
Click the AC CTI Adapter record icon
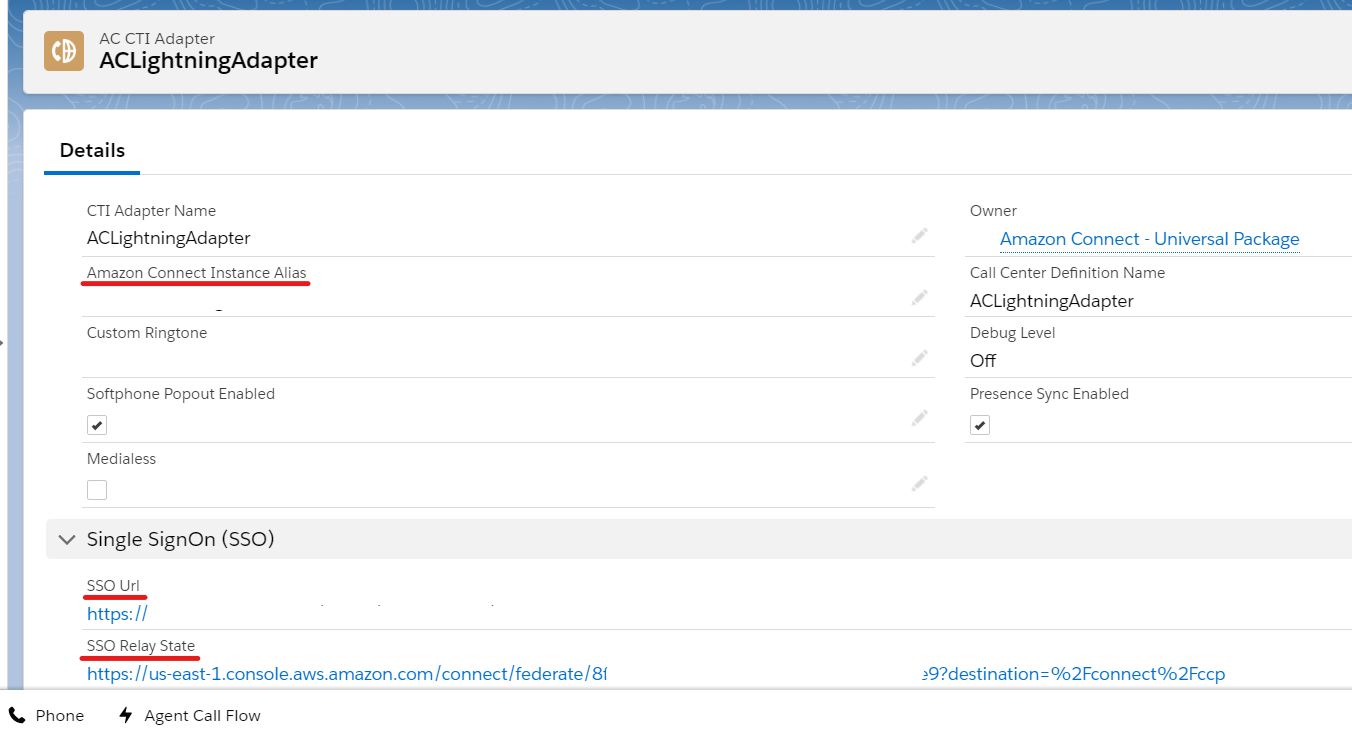(x=64, y=51)
